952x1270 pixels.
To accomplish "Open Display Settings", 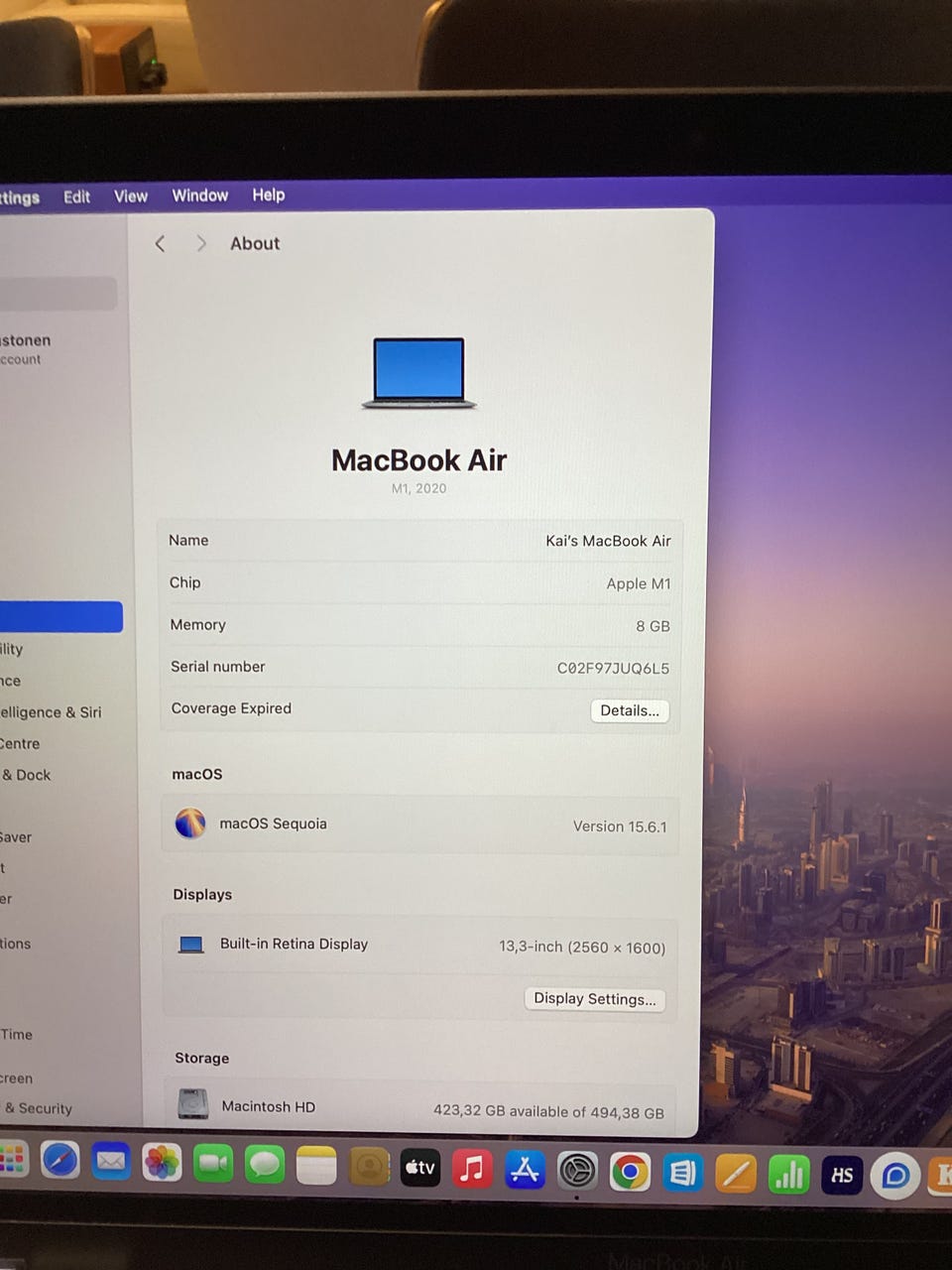I will click(594, 998).
